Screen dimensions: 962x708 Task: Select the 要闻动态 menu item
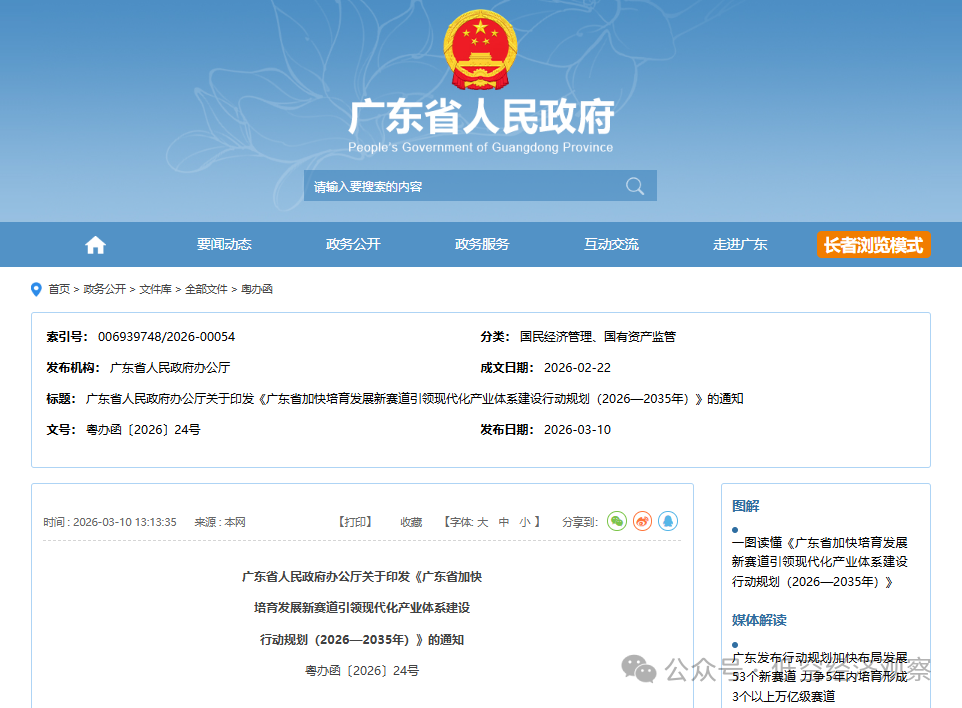tap(224, 244)
